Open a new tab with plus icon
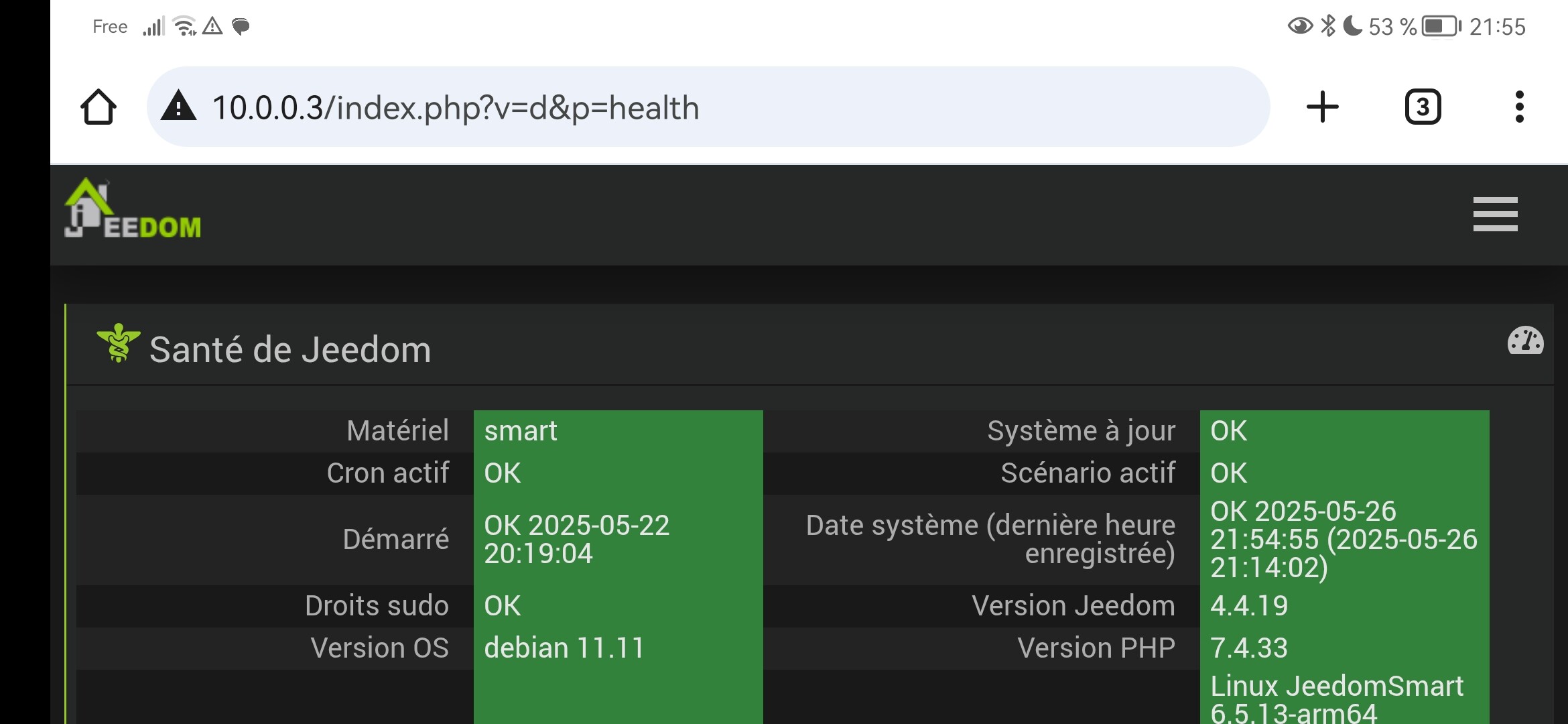 (1323, 107)
